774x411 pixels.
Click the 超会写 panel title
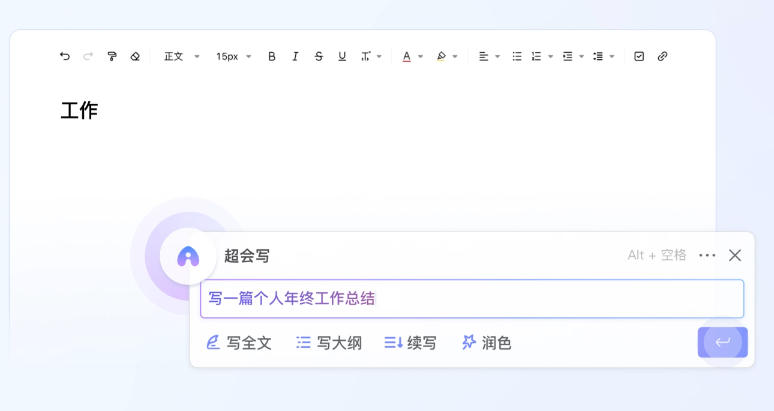247,256
